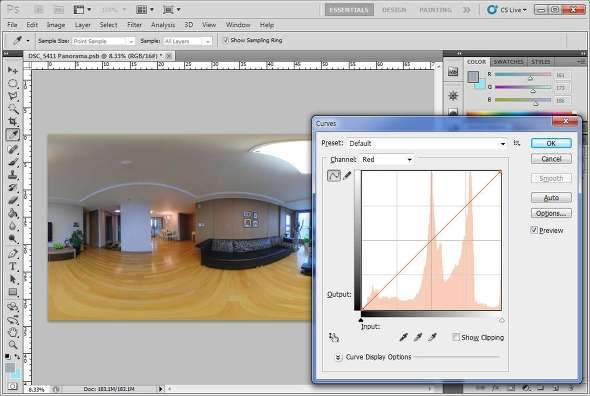
Task: Choose the edit-points curve tool in Curves
Action: [x=334, y=176]
